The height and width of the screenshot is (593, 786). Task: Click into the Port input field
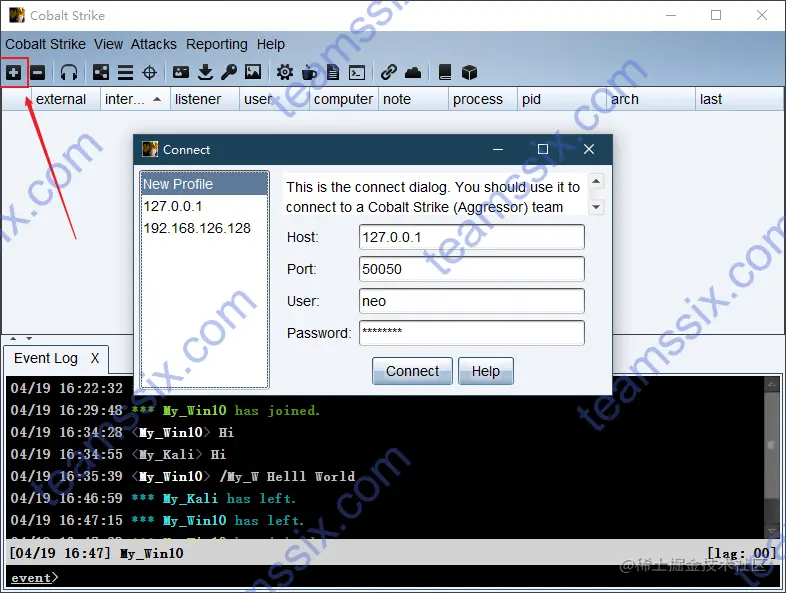pyautogui.click(x=472, y=269)
